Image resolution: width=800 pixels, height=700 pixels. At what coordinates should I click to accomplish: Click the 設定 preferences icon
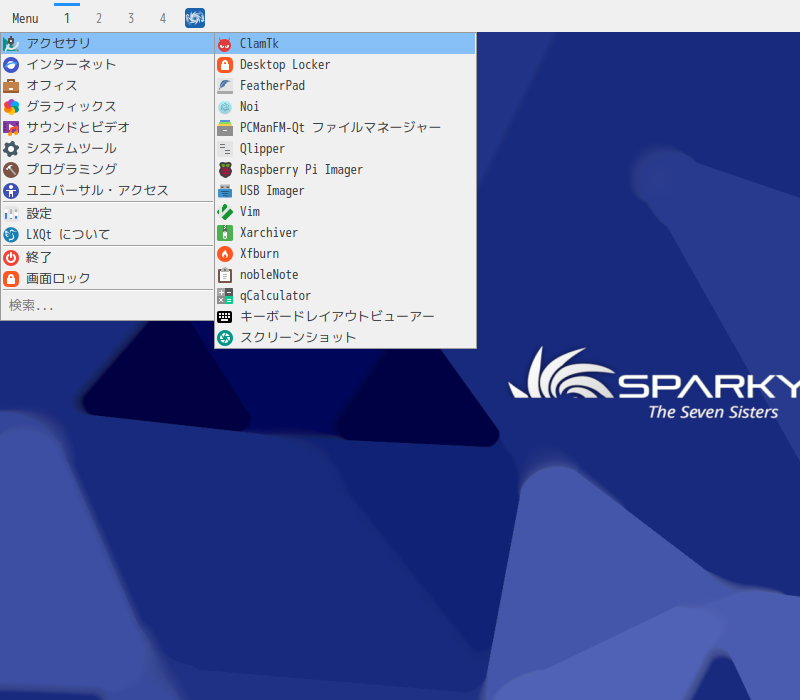pos(11,214)
